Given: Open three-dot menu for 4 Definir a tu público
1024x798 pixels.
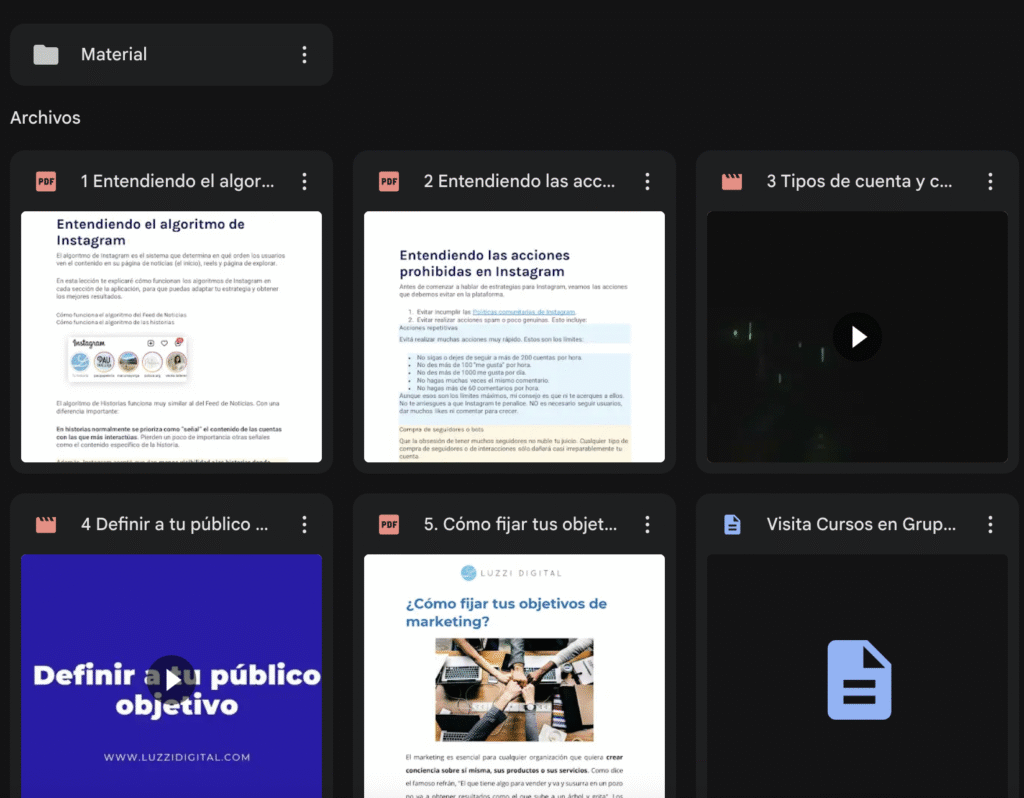Looking at the screenshot, I should [x=304, y=524].
